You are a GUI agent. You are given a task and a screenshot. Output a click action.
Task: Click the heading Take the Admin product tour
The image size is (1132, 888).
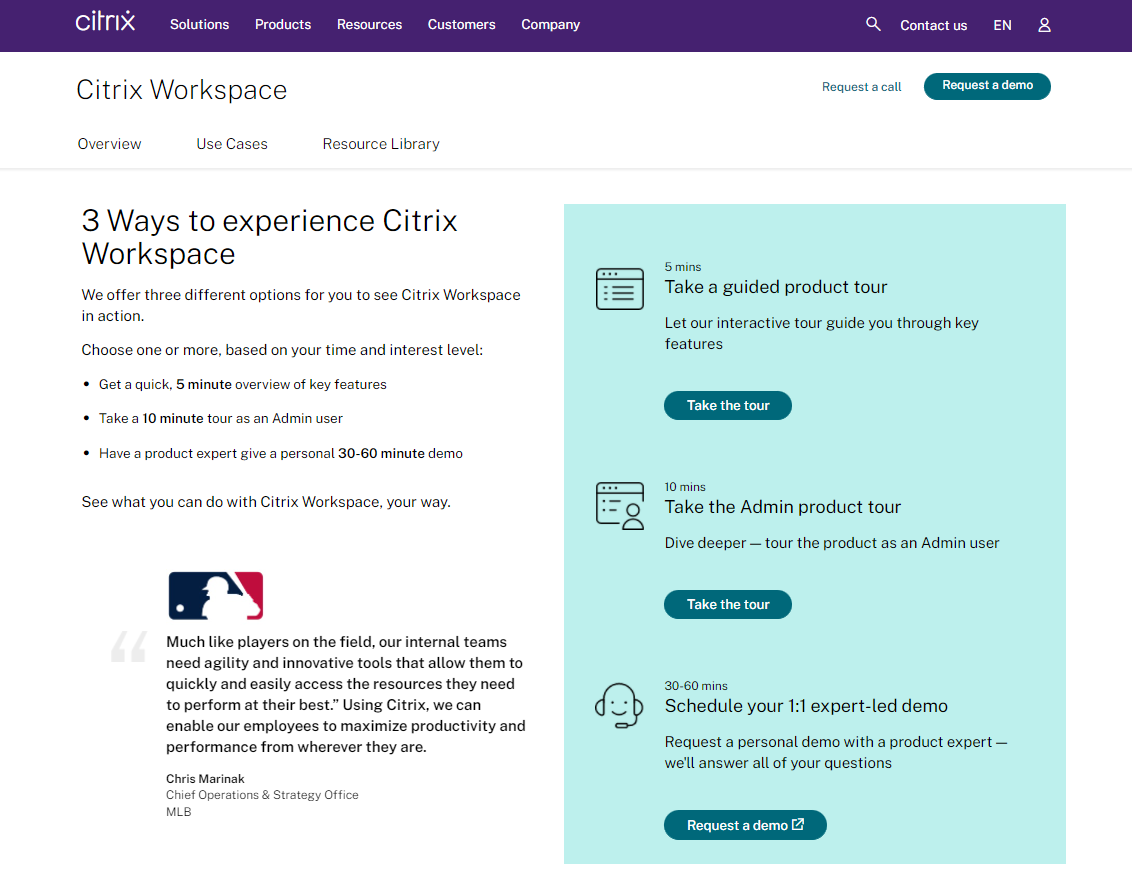tap(783, 507)
